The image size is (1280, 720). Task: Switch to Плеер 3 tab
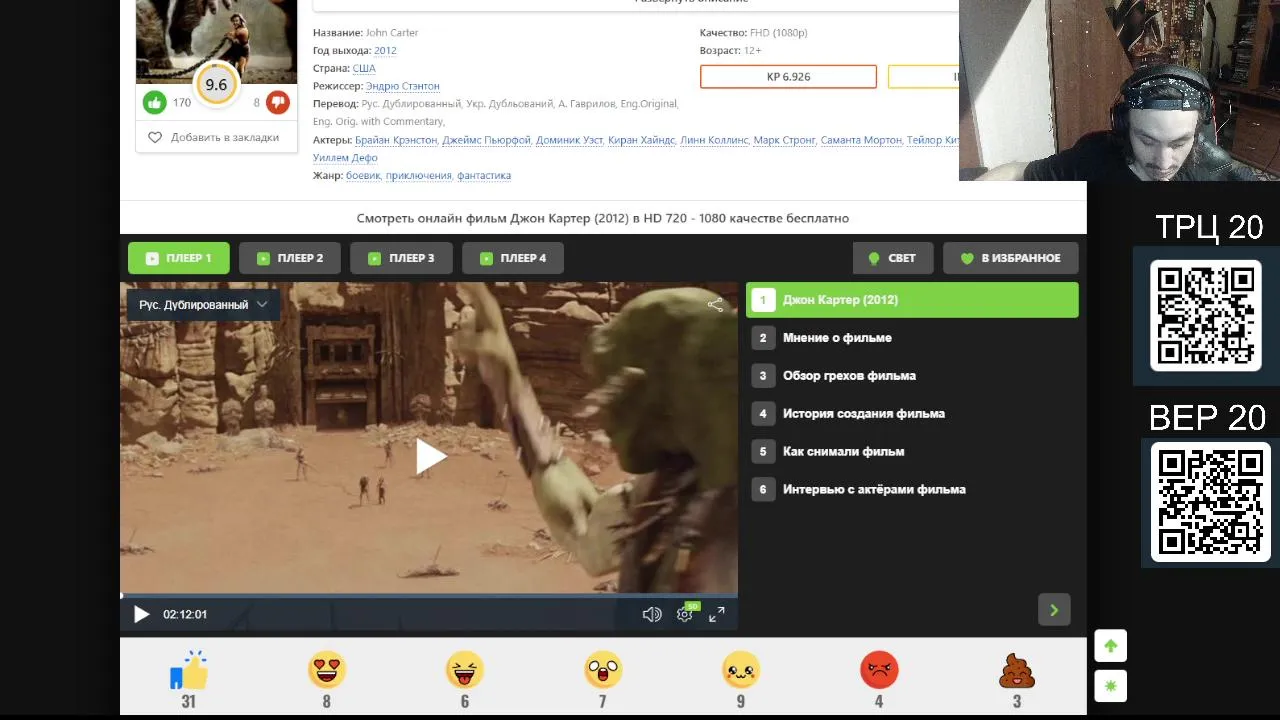(x=401, y=258)
